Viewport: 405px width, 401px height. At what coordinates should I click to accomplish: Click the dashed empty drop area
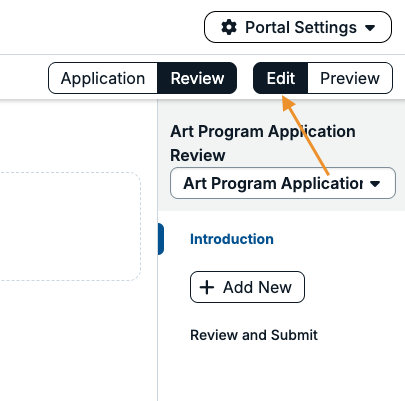coord(70,226)
